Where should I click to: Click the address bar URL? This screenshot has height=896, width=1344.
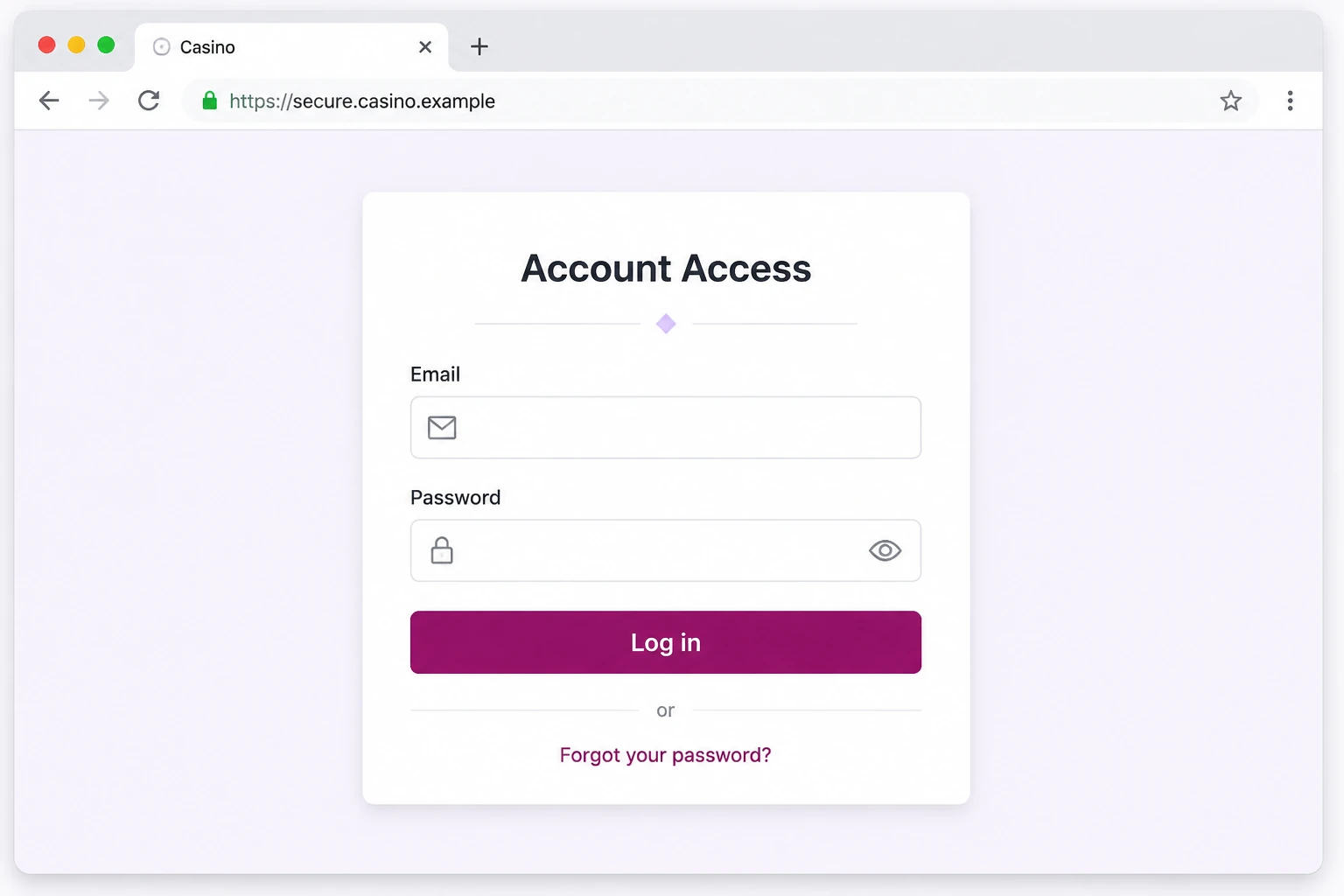[362, 101]
